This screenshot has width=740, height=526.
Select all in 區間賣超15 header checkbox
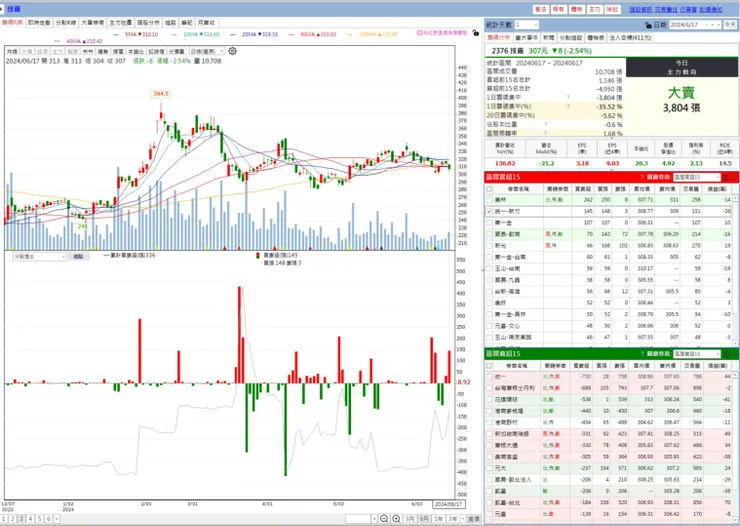pos(489,366)
